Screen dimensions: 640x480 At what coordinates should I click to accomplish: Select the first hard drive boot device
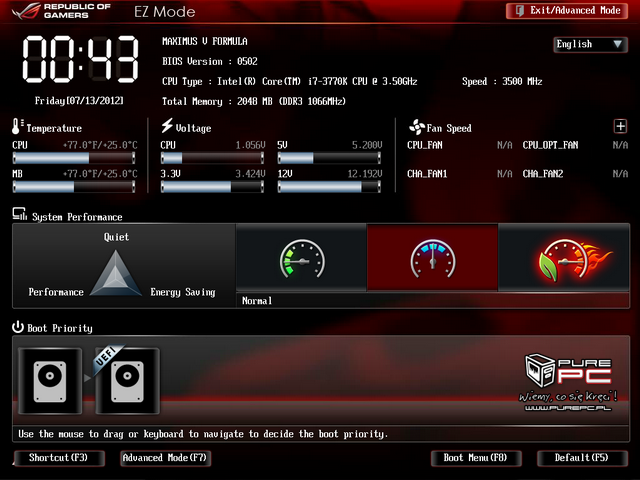(50, 381)
